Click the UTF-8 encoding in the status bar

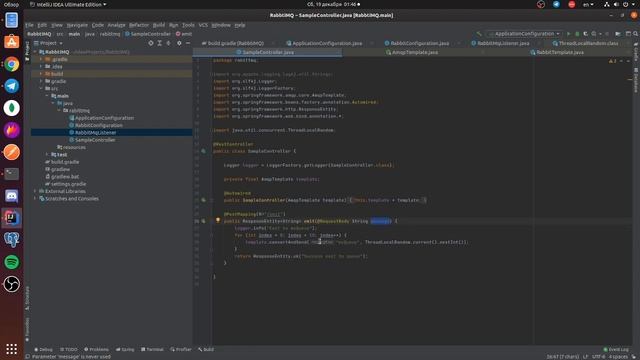[599, 357]
